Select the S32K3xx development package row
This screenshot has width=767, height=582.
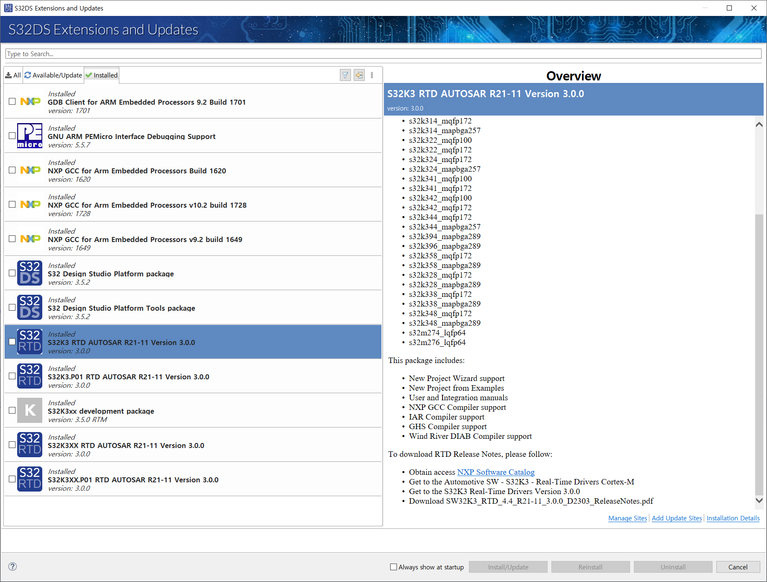[193, 410]
